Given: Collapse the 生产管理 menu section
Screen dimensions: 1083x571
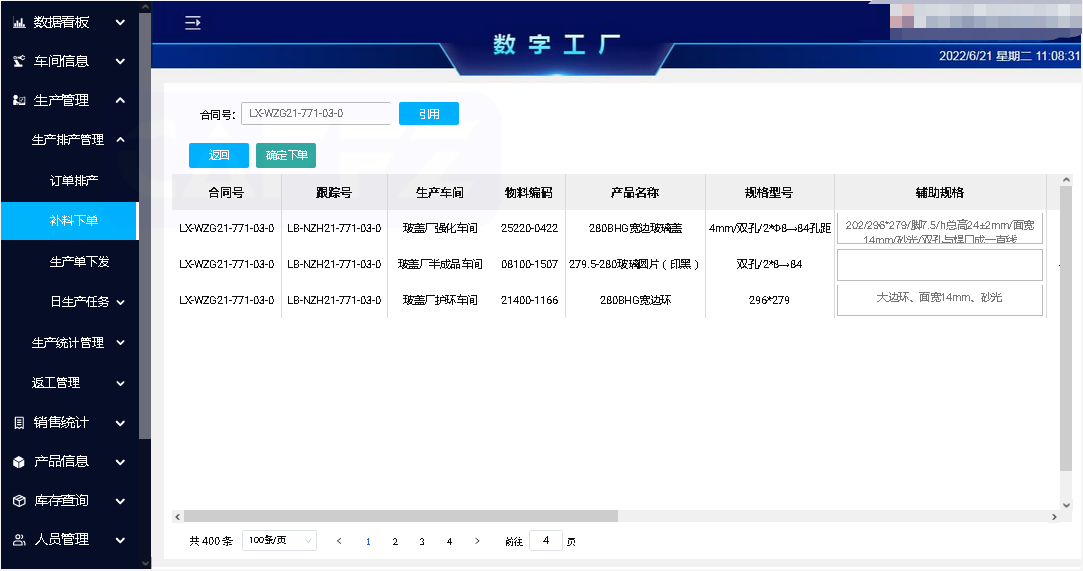Looking at the screenshot, I should coord(120,100).
